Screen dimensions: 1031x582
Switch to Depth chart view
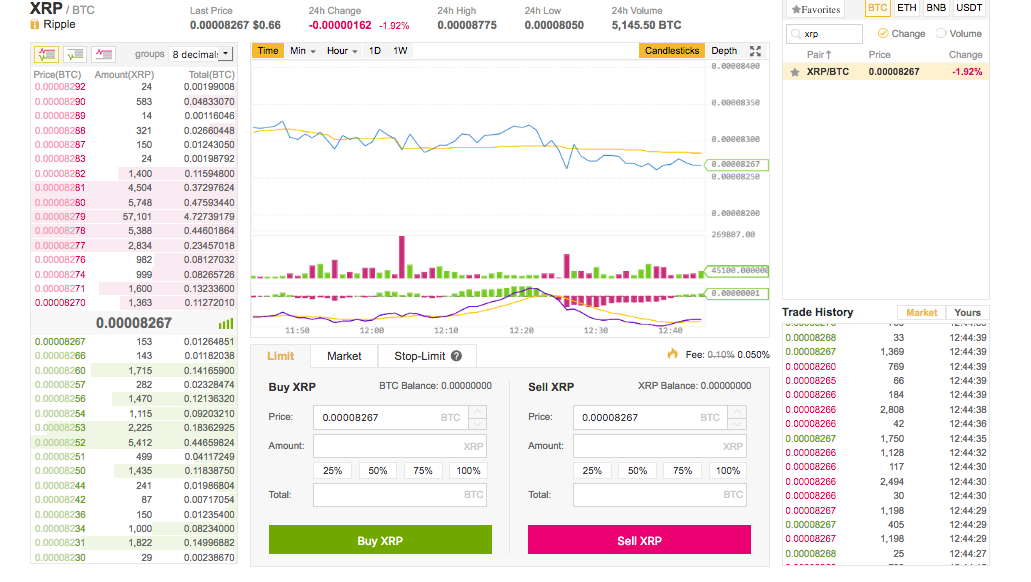[x=724, y=51]
